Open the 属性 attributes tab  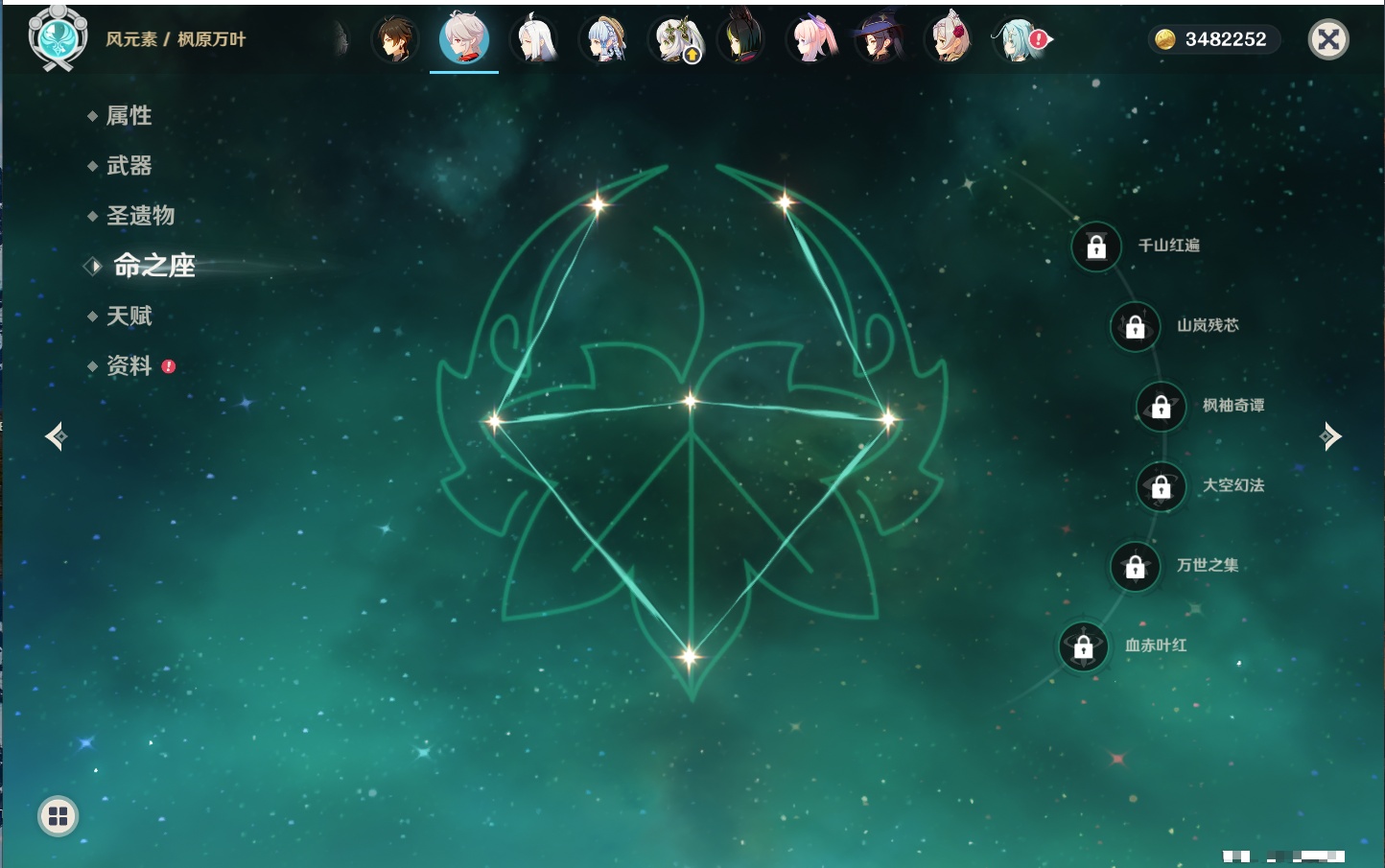point(129,116)
